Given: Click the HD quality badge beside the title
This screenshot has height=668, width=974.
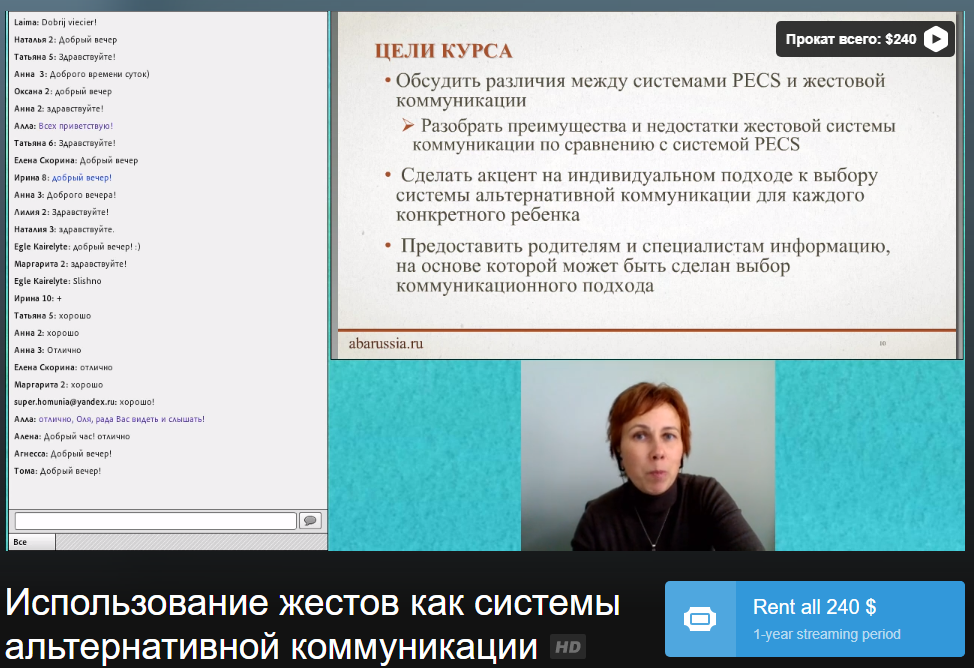Looking at the screenshot, I should [x=568, y=647].
